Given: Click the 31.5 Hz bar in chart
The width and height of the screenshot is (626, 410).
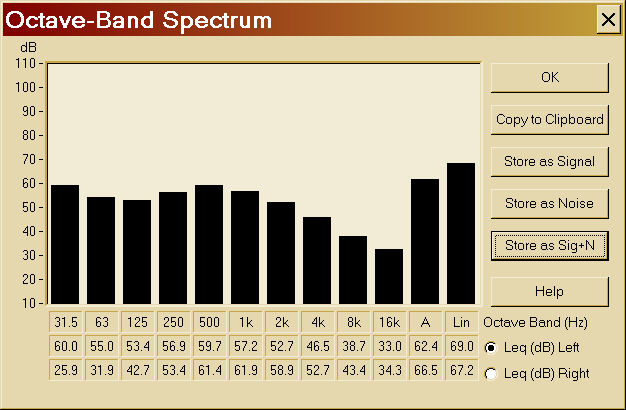Looking at the screenshot, I should click(x=65, y=244).
